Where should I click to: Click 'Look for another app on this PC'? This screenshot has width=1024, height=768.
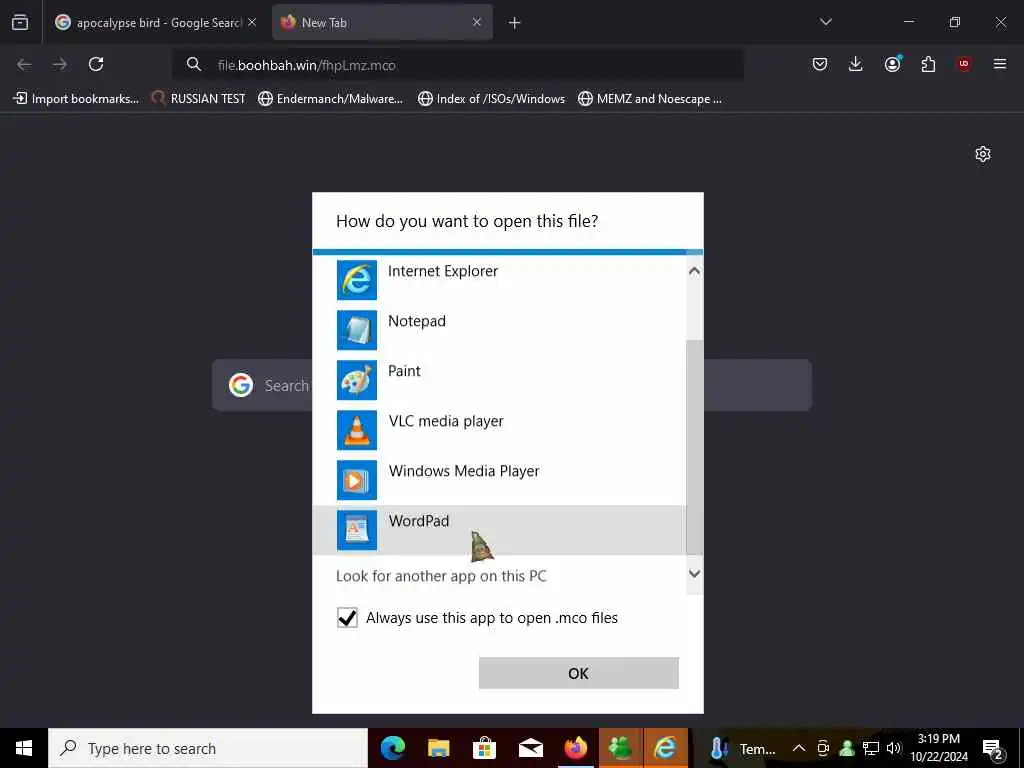(441, 576)
